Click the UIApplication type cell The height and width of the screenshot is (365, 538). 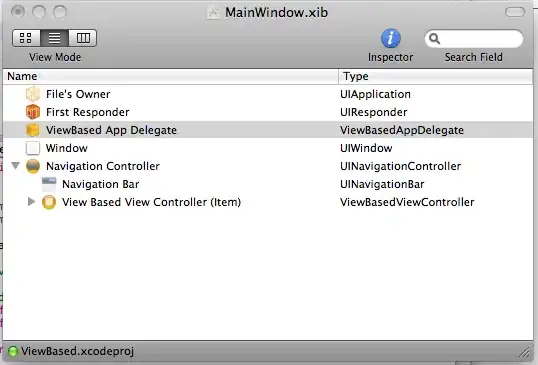click(375, 94)
